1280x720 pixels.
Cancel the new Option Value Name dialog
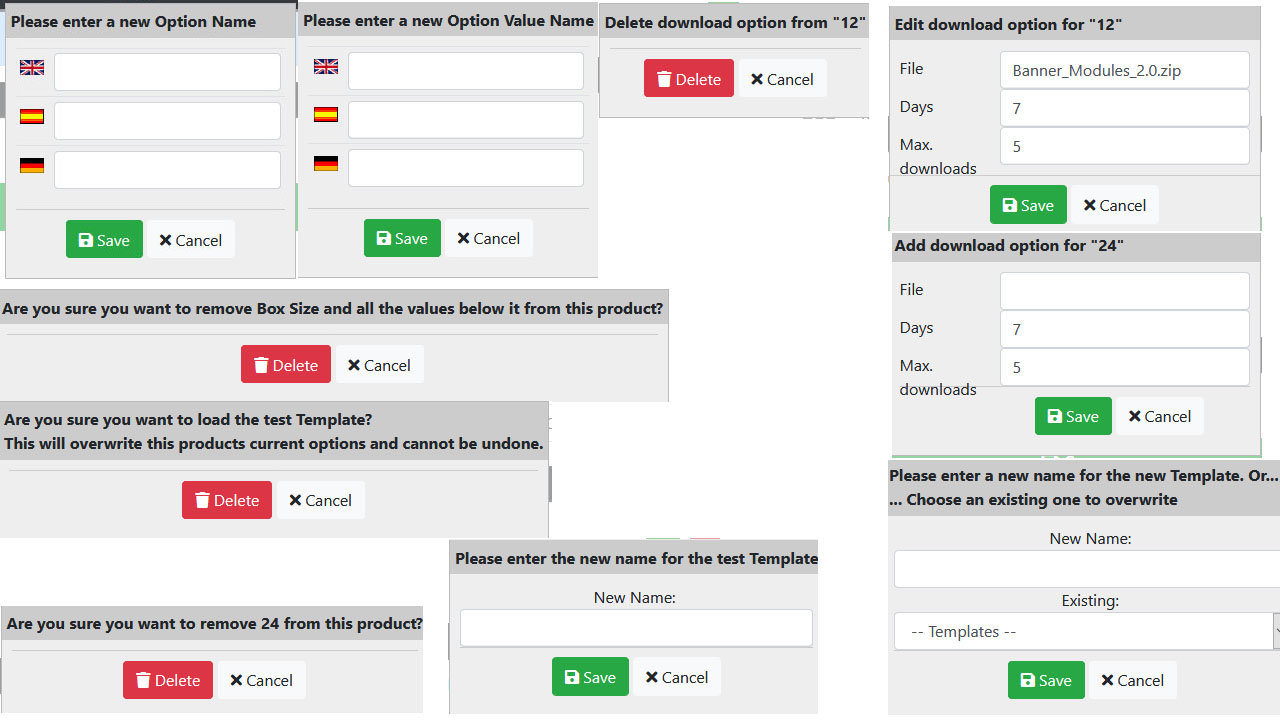point(489,238)
